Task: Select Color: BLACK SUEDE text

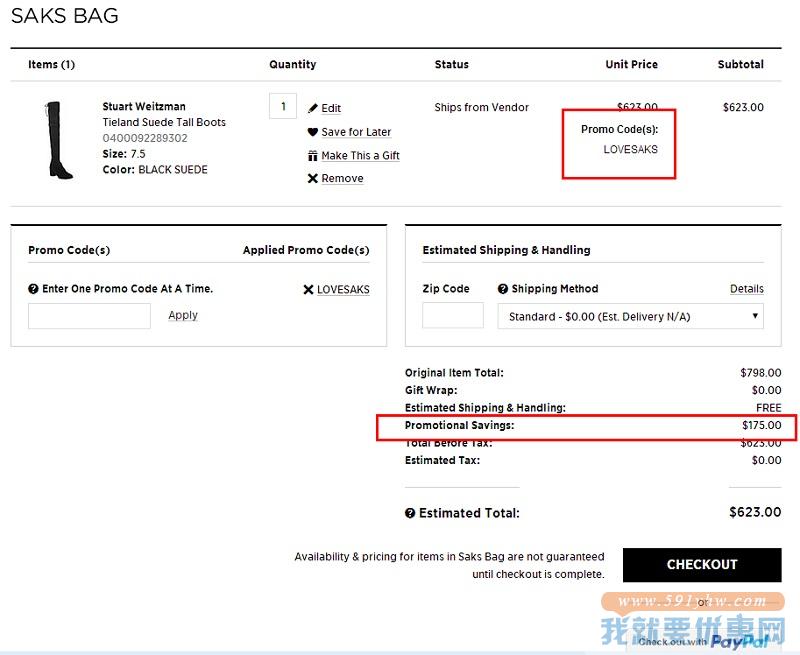Action: pyautogui.click(x=155, y=170)
